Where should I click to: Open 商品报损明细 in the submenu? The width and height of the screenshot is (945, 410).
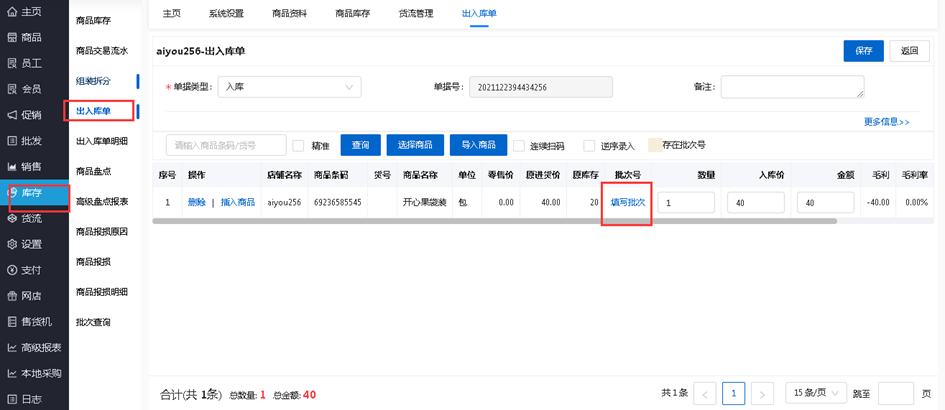pos(102,292)
